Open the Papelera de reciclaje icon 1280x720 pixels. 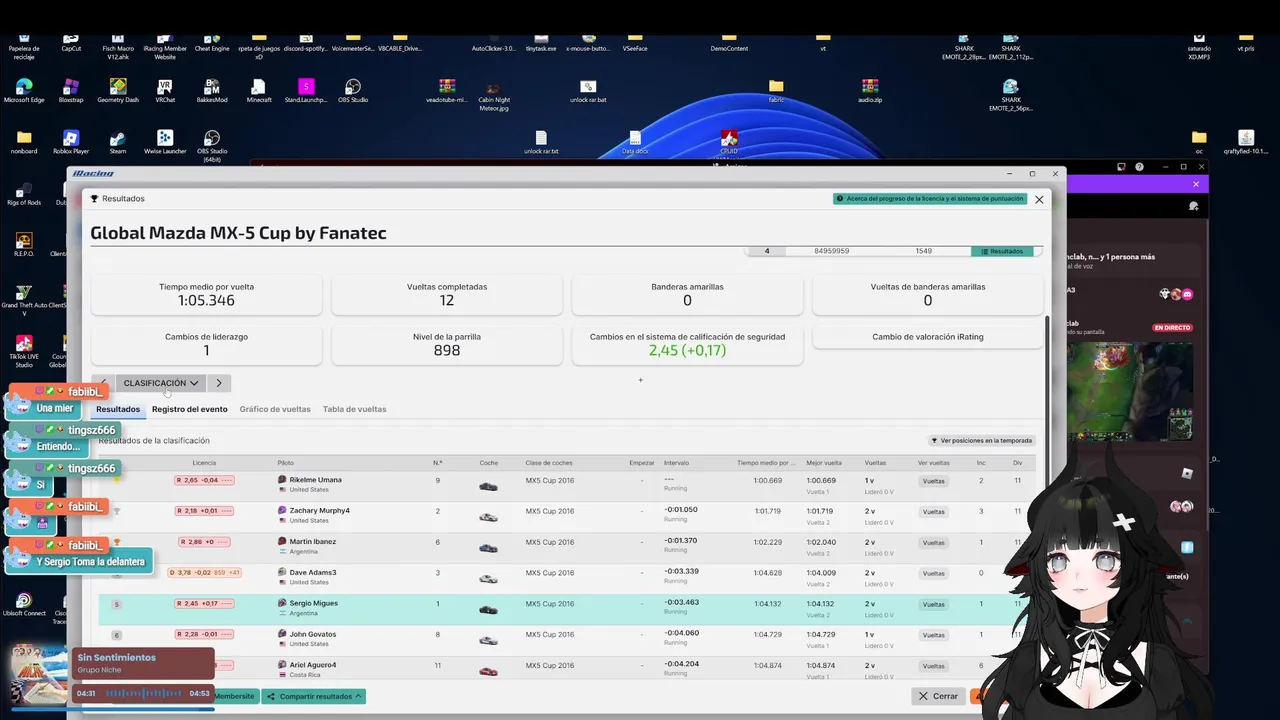[24, 48]
